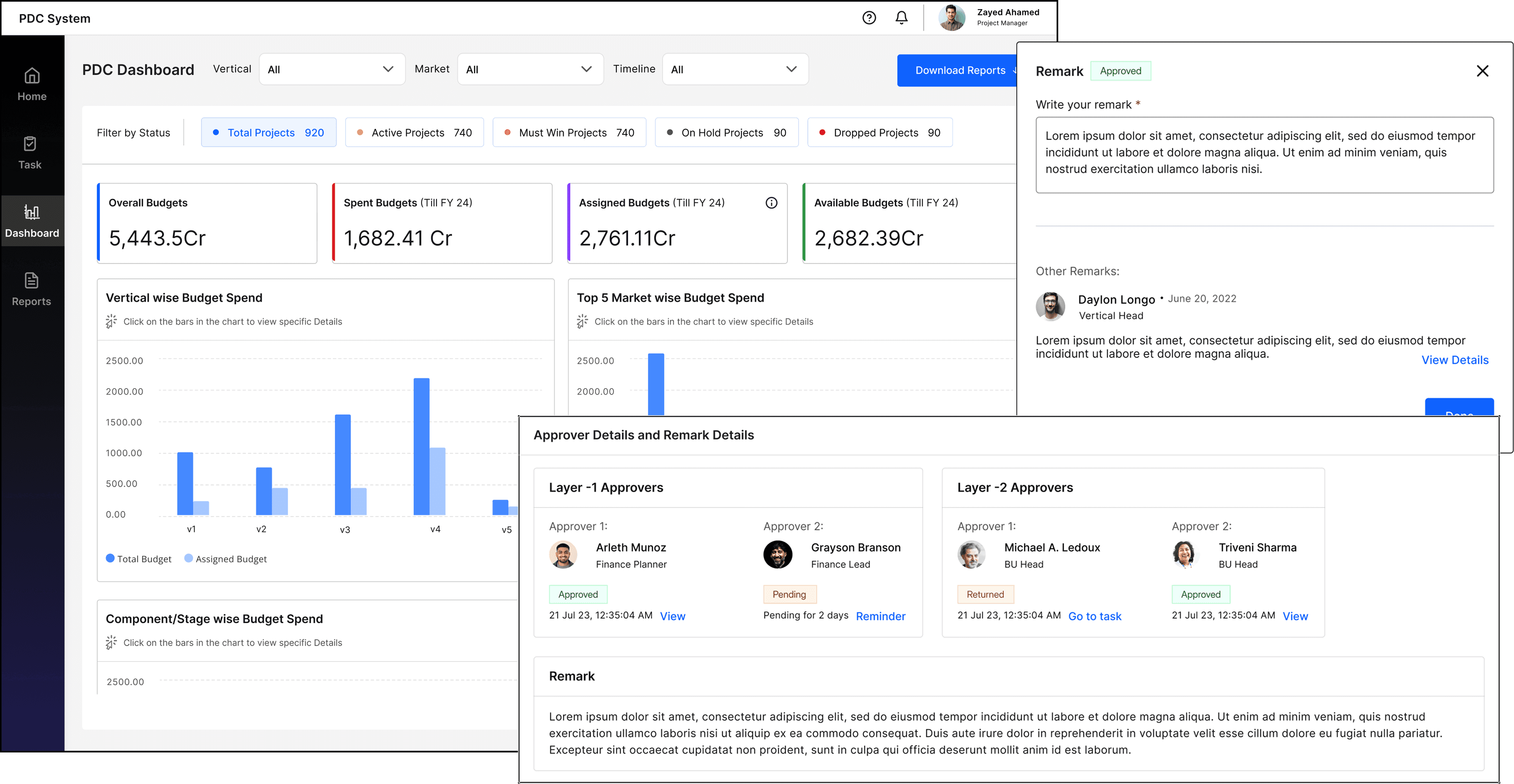Viewport: 1514px width, 784px height.
Task: Select the Dropped Projects filter chip
Action: point(880,133)
